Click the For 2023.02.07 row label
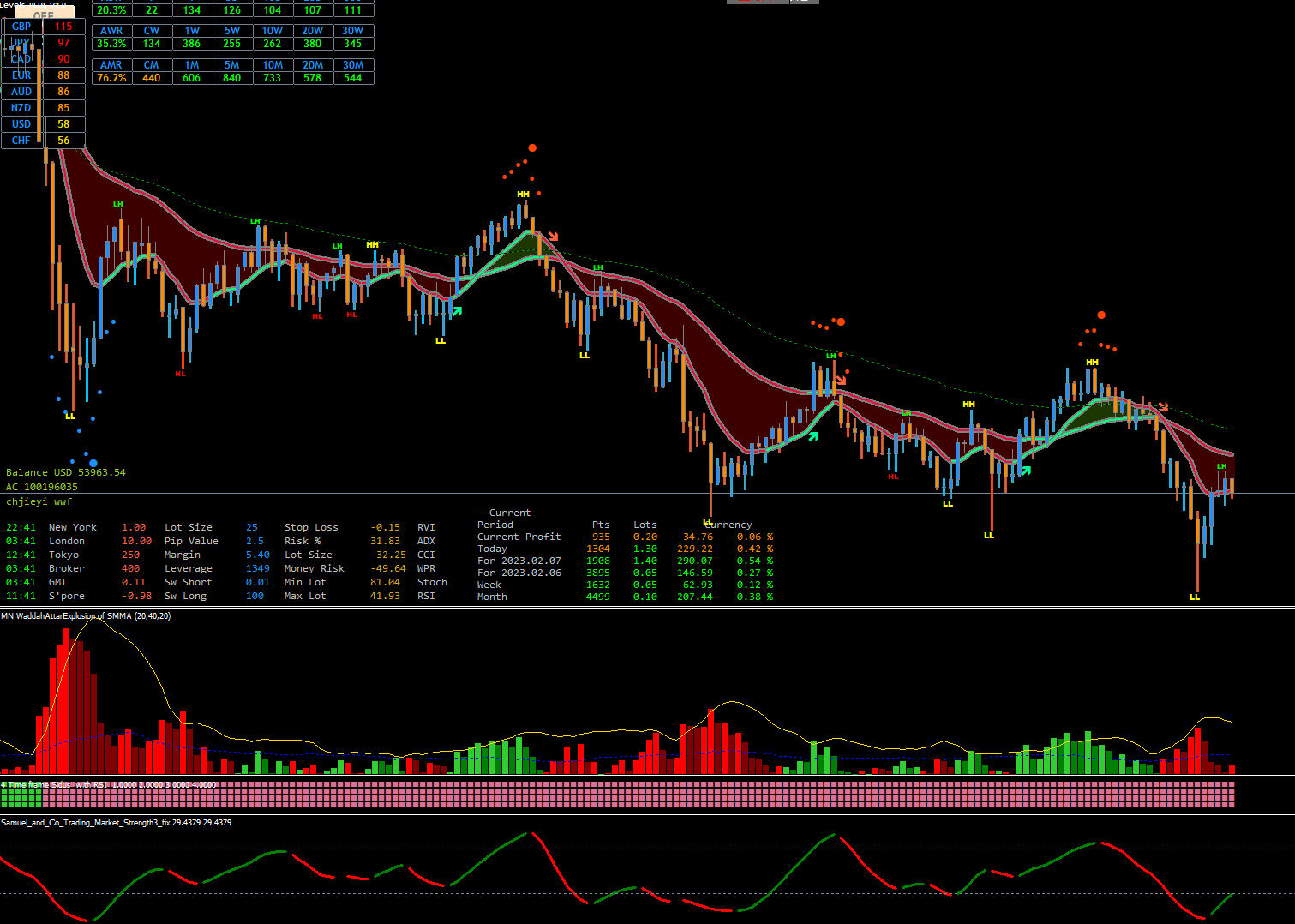 pos(519,561)
